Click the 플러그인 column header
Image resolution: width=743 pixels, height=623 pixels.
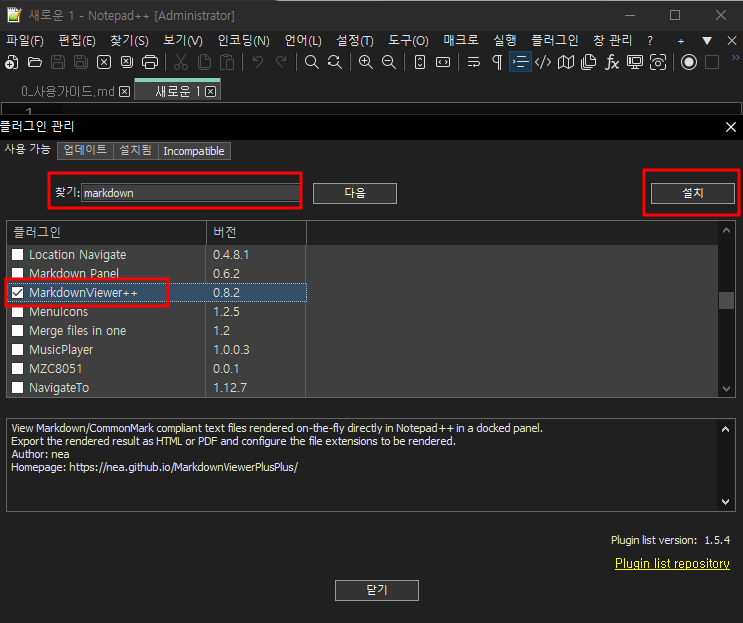106,233
